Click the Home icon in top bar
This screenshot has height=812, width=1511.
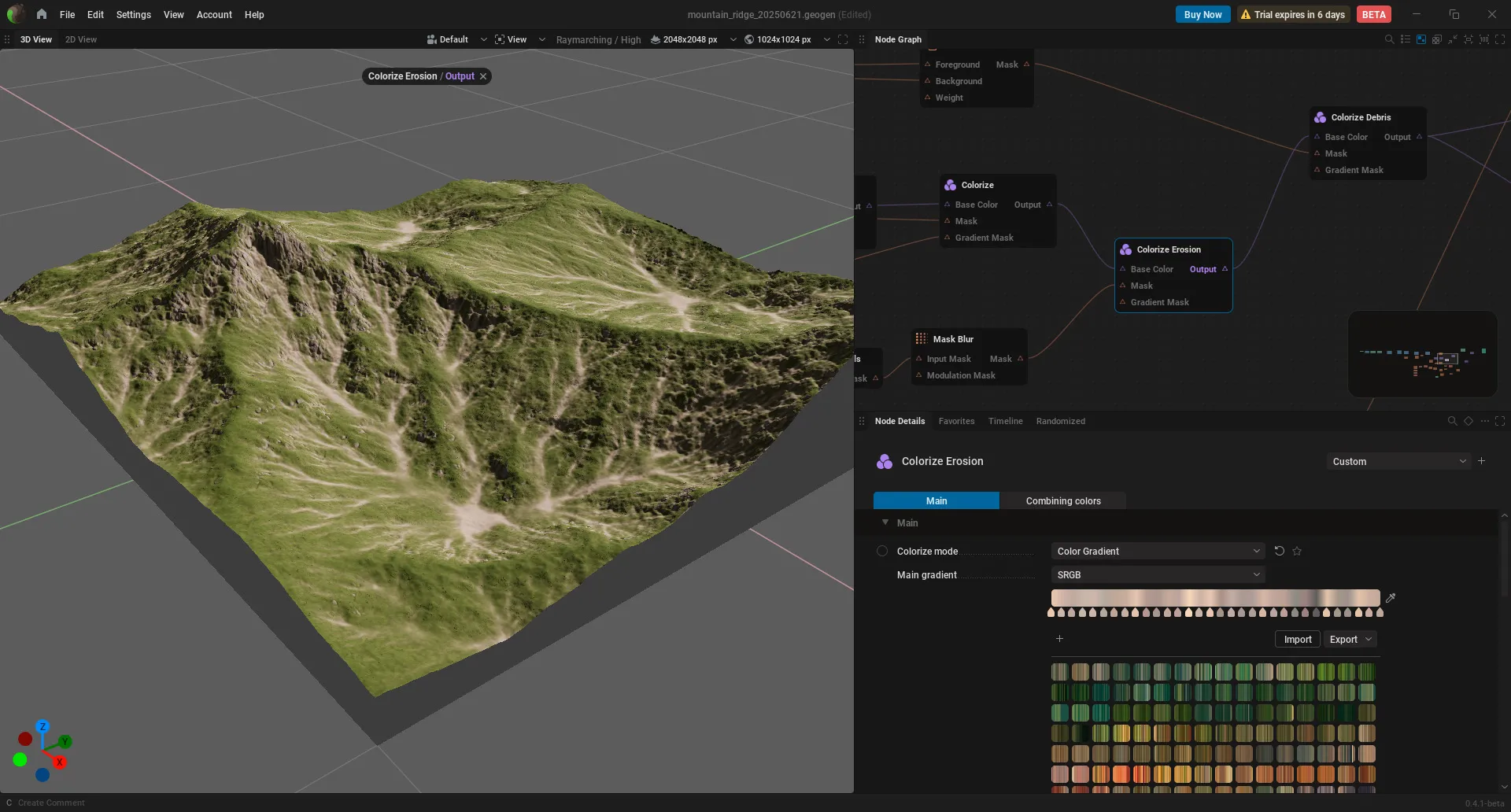click(x=41, y=14)
